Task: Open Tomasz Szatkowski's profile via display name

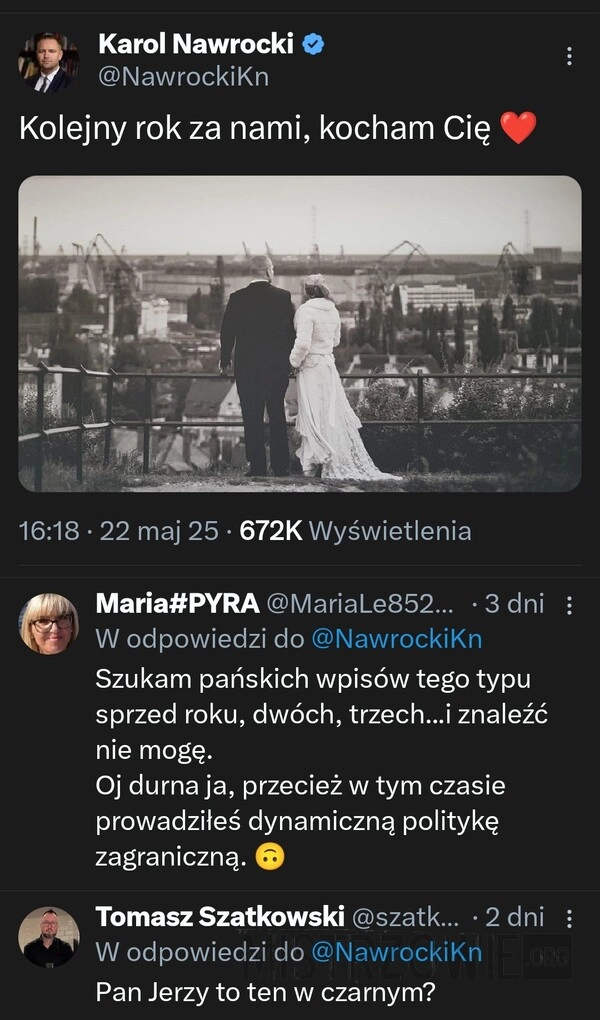Action: pyautogui.click(x=220, y=916)
